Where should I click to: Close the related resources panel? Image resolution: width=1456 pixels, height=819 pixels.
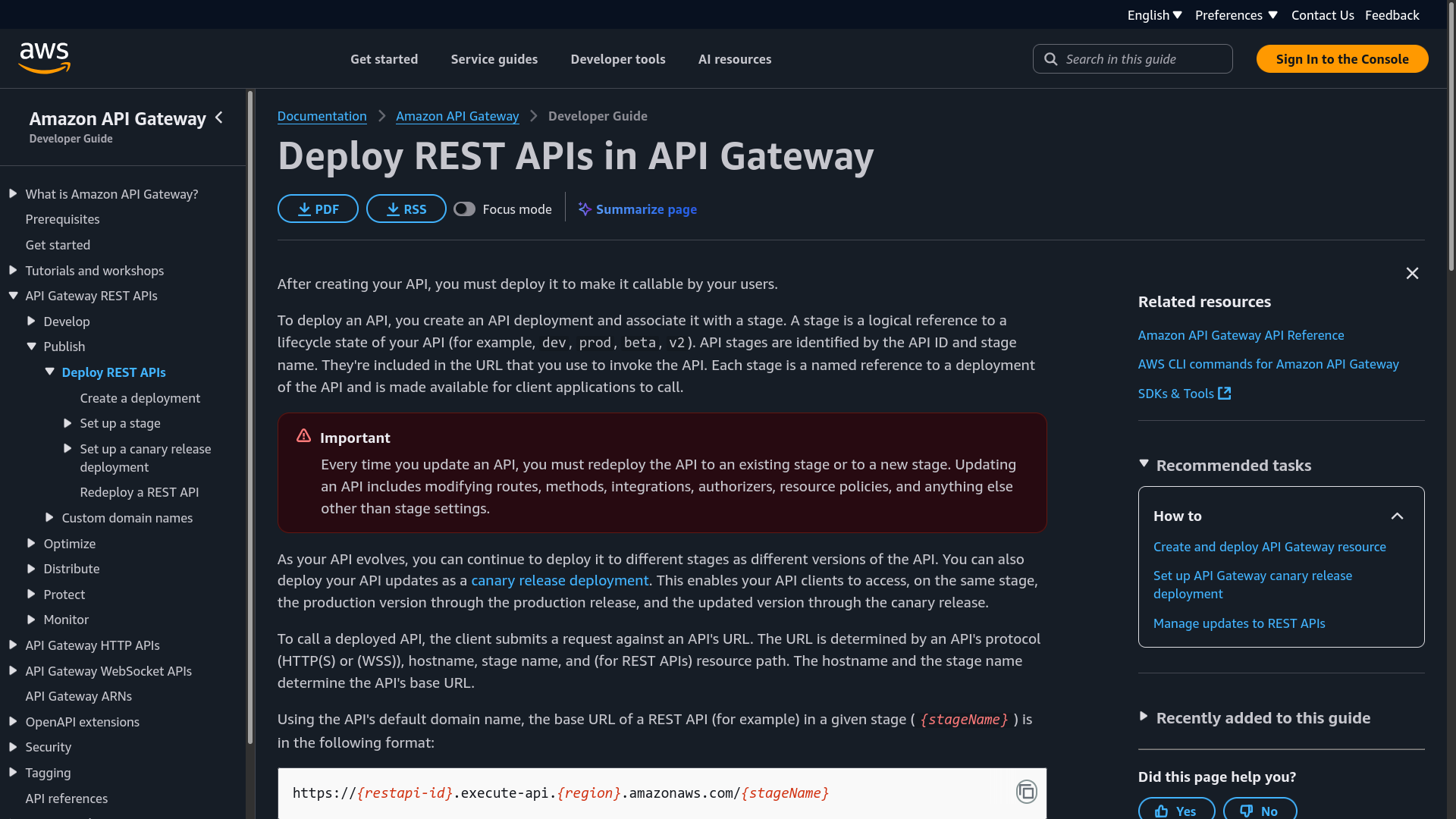pyautogui.click(x=1412, y=273)
